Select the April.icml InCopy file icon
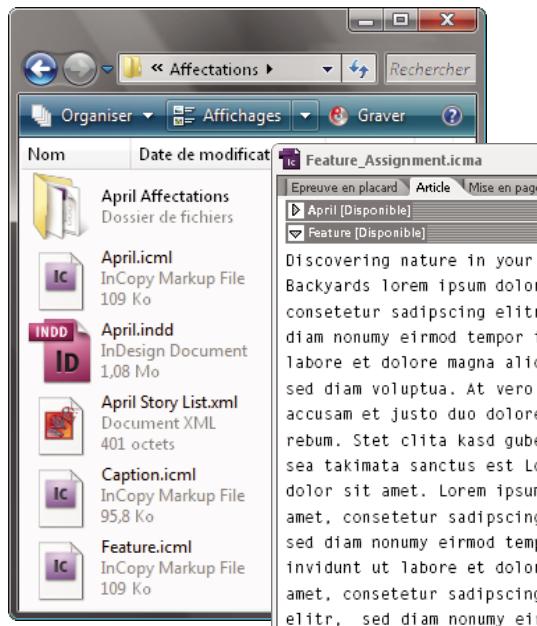537x626 pixels. 61,281
